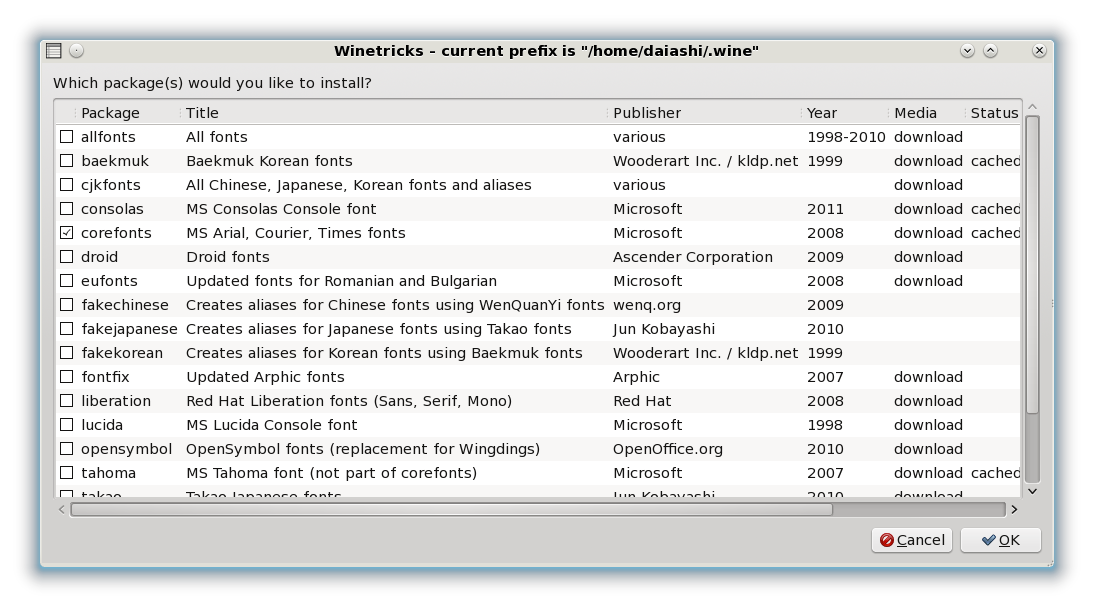This screenshot has height=607, width=1094.
Task: Tick the fontfix checkbox
Action: [66, 377]
